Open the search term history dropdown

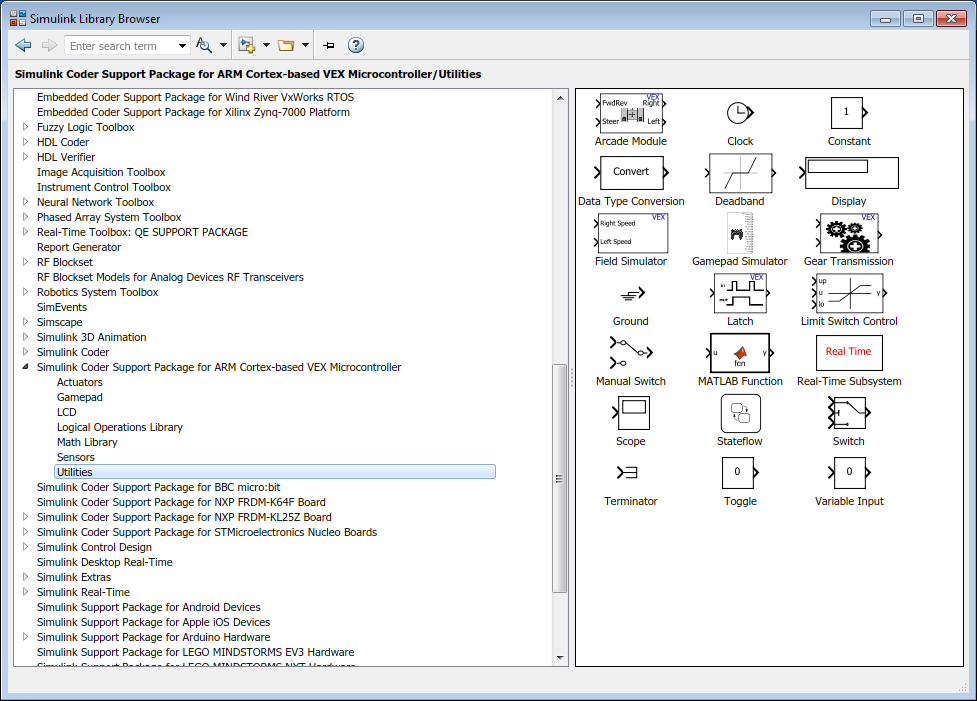[x=182, y=45]
